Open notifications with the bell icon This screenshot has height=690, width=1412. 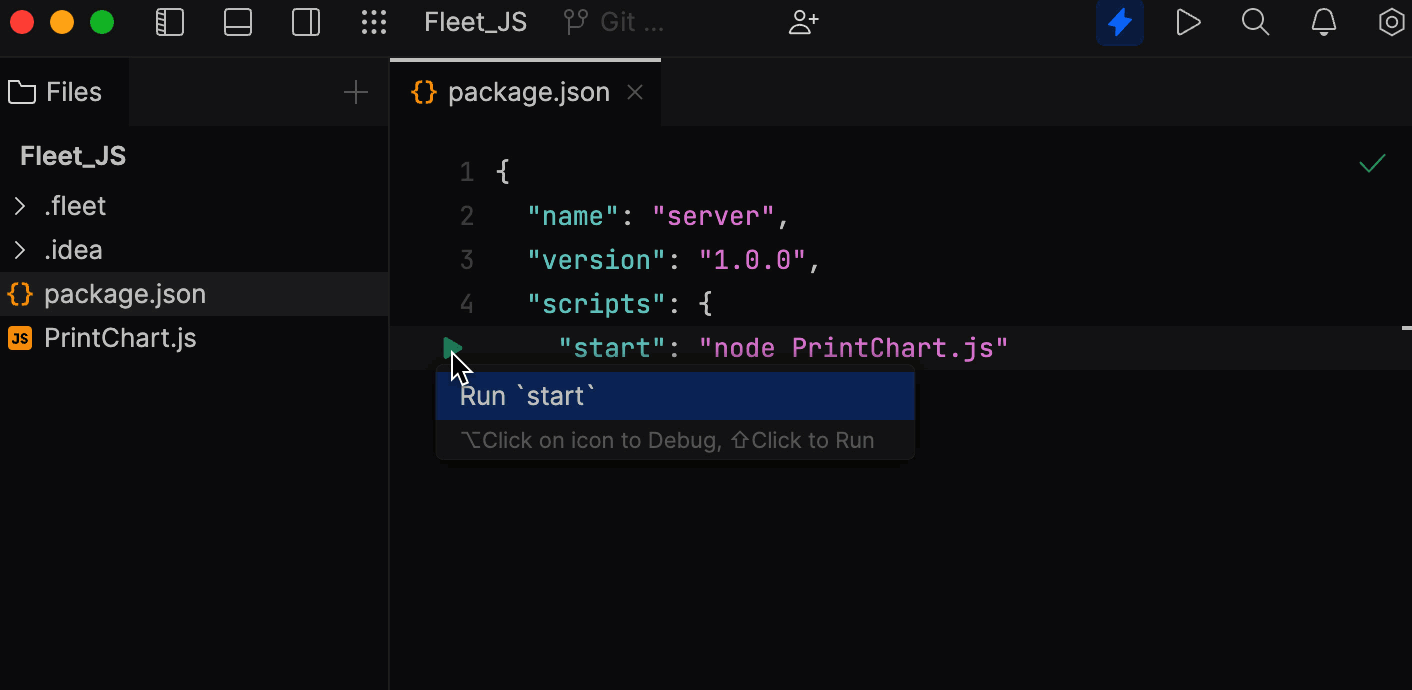(x=1323, y=22)
